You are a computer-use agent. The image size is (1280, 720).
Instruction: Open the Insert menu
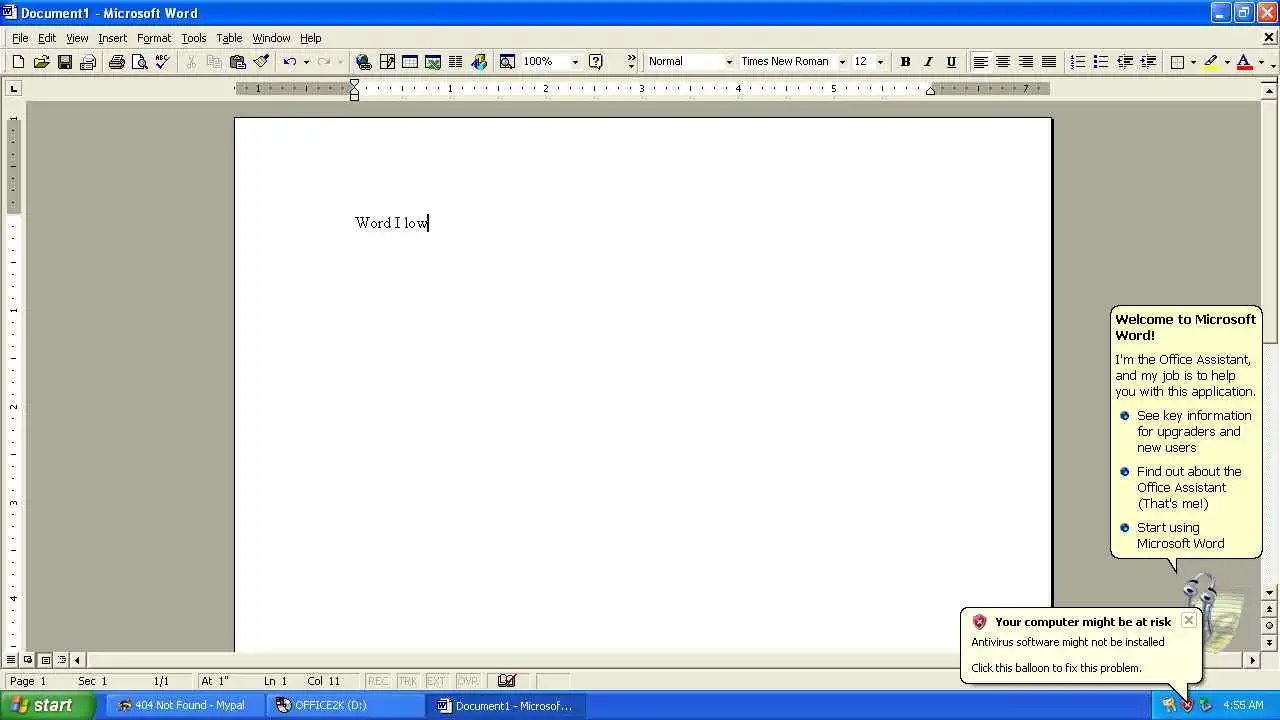pyautogui.click(x=112, y=38)
